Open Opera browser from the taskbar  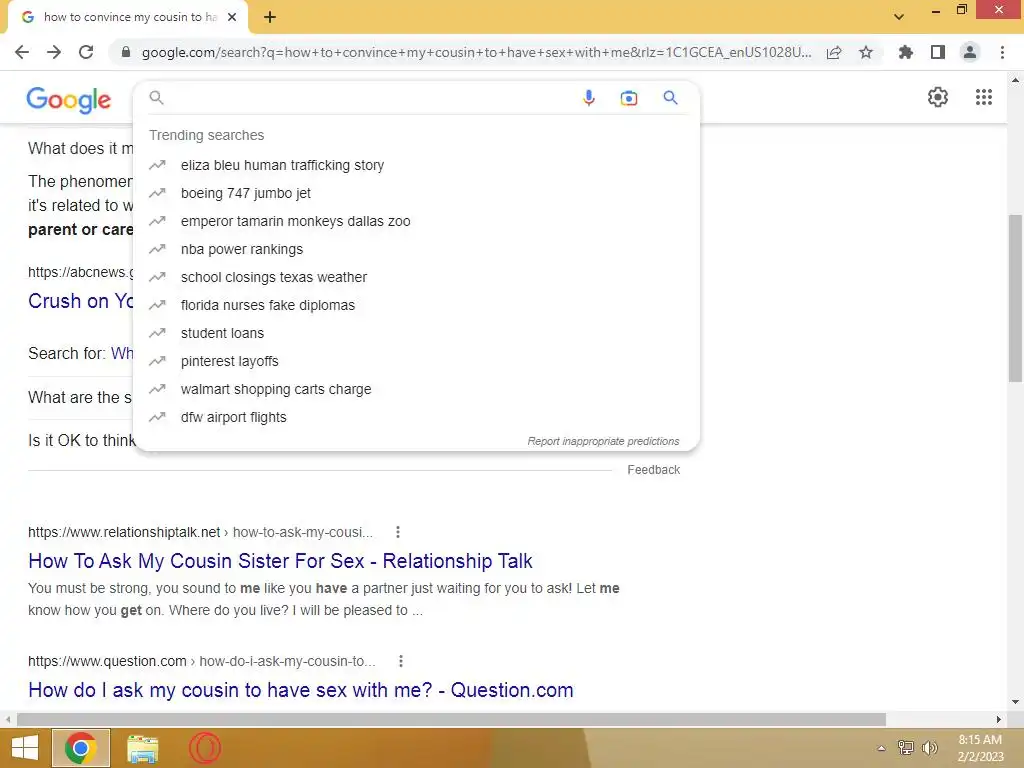click(x=205, y=748)
